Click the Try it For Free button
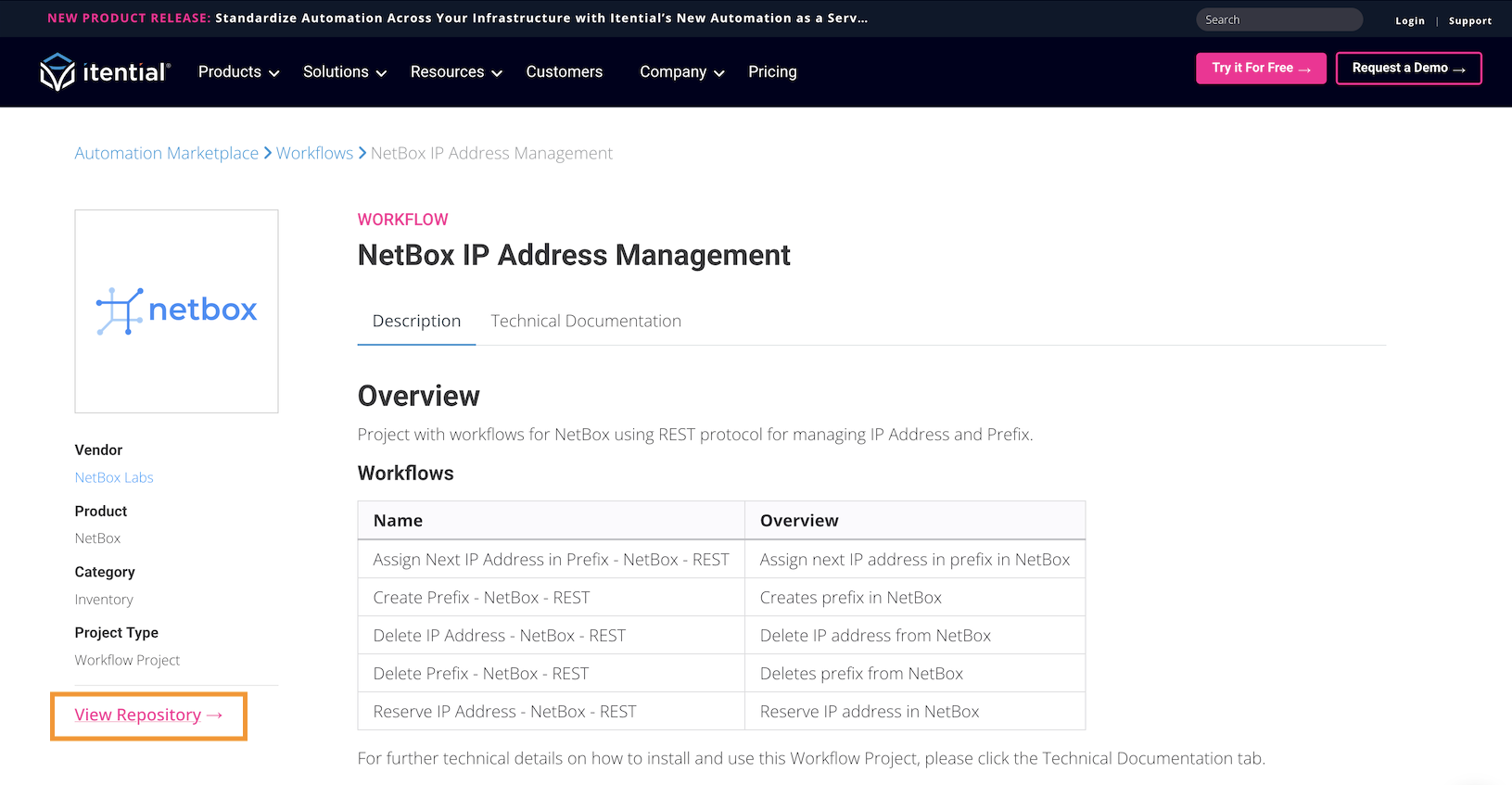 click(1260, 69)
